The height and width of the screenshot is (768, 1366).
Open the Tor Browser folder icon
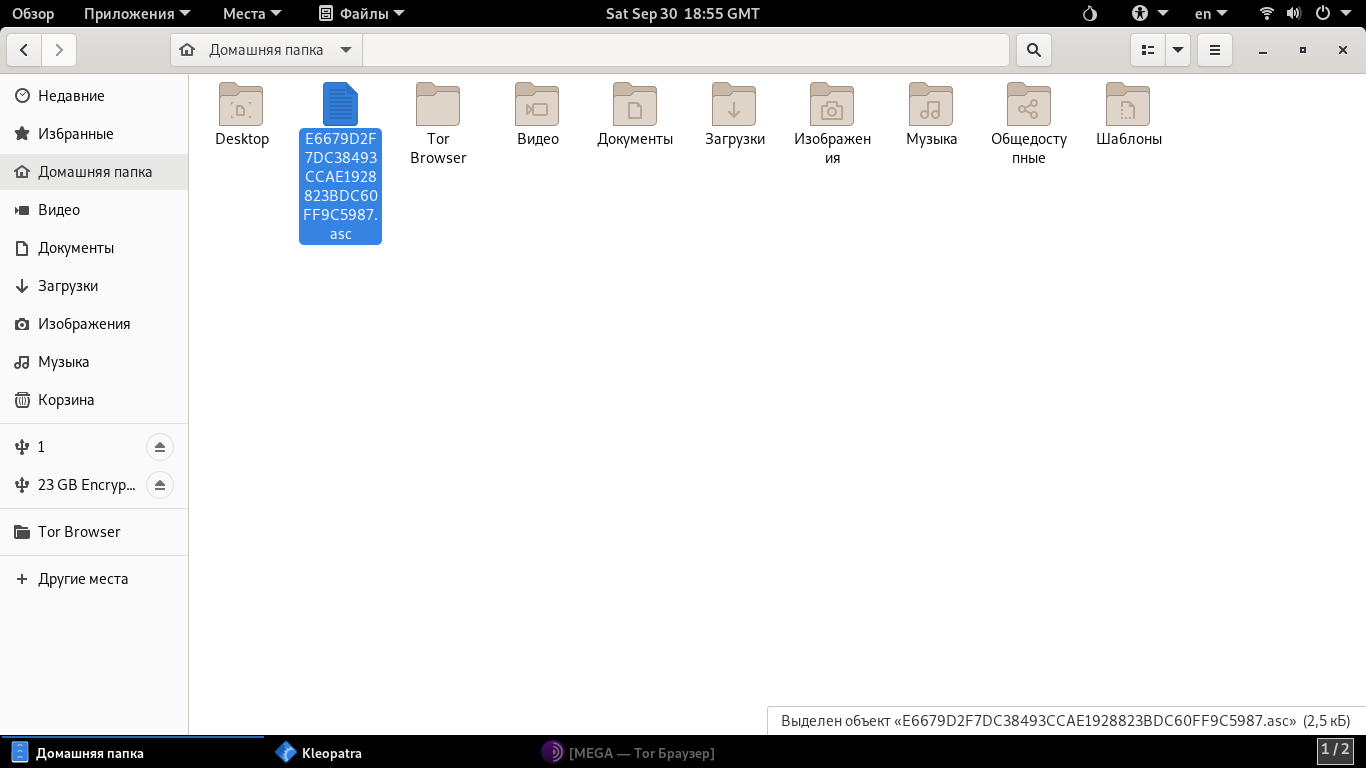tap(438, 105)
